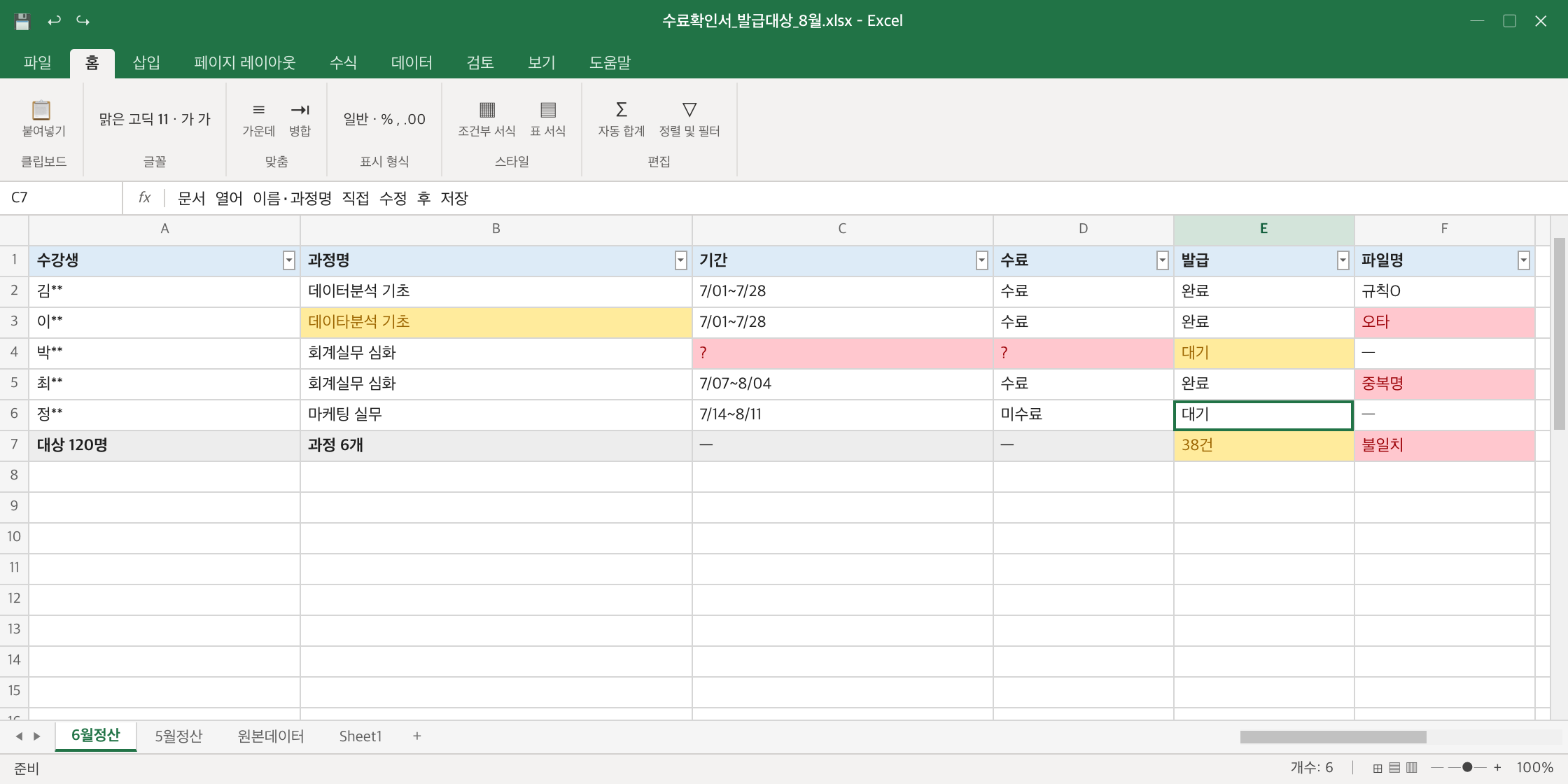This screenshot has height=784, width=1568.
Task: Select the 대상 120명 cell
Action: pos(164,446)
